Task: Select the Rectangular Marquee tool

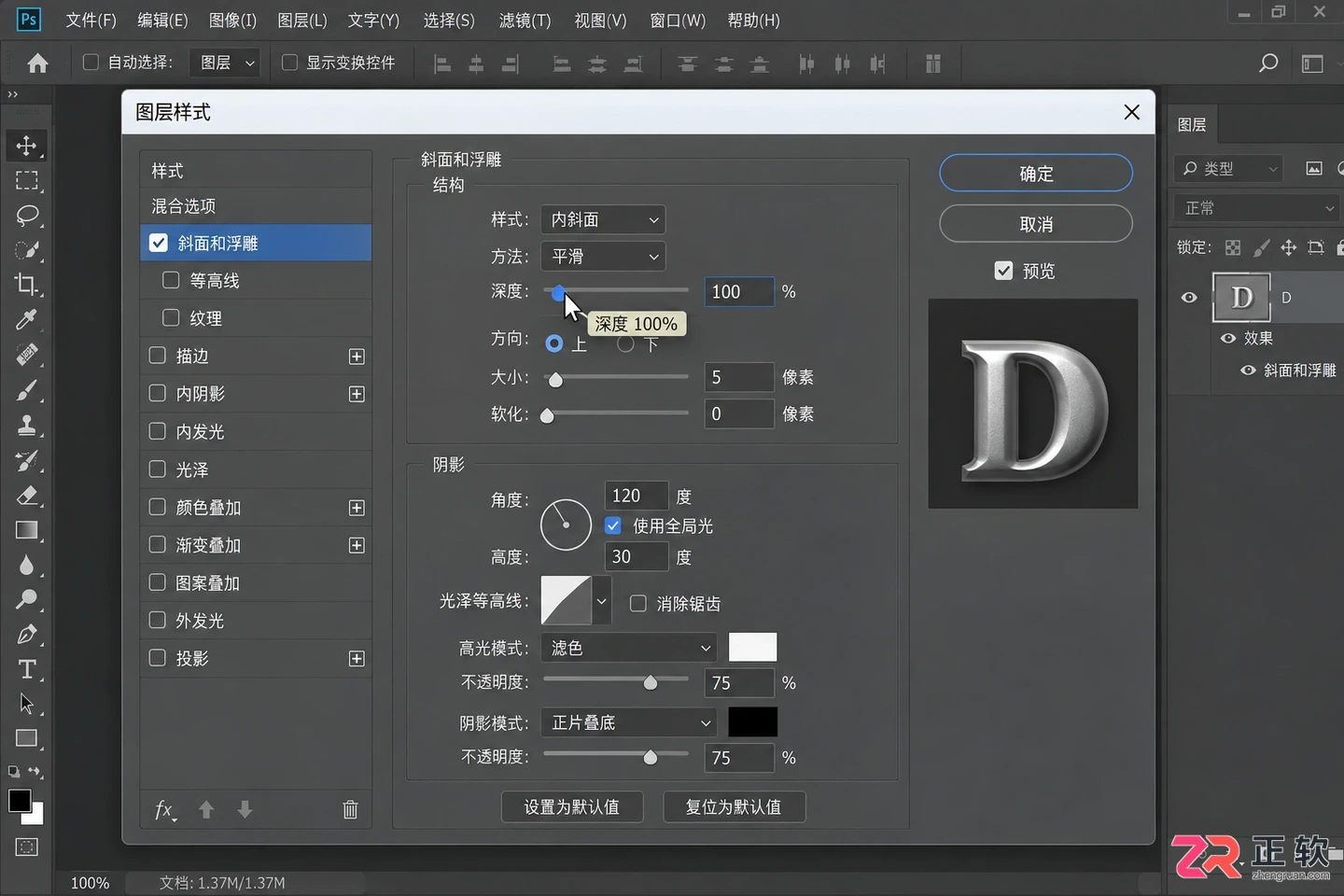Action: click(x=26, y=180)
